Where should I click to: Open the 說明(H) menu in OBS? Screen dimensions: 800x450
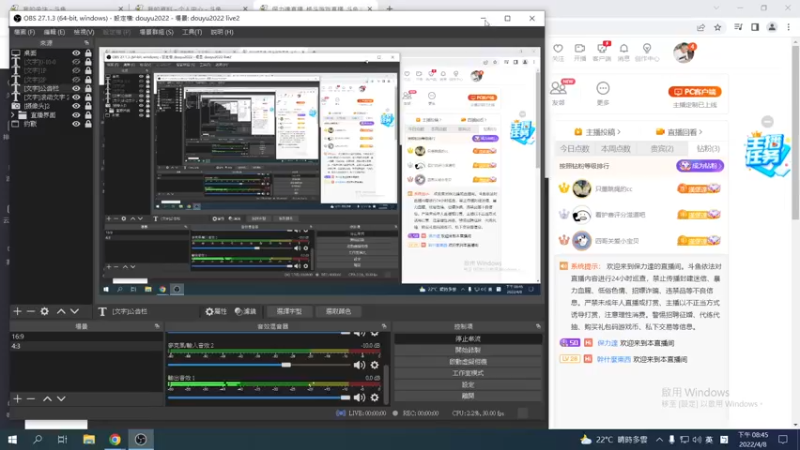(222, 32)
